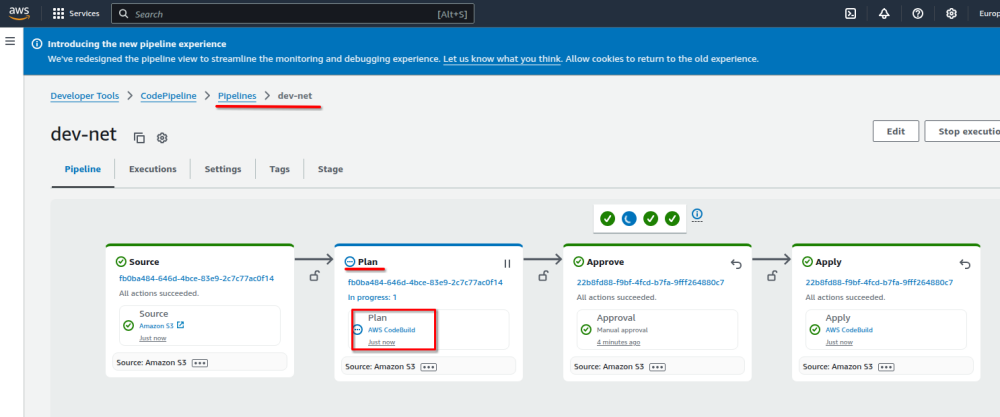
Task: Expand the hamburger side navigation
Action: coord(10,41)
